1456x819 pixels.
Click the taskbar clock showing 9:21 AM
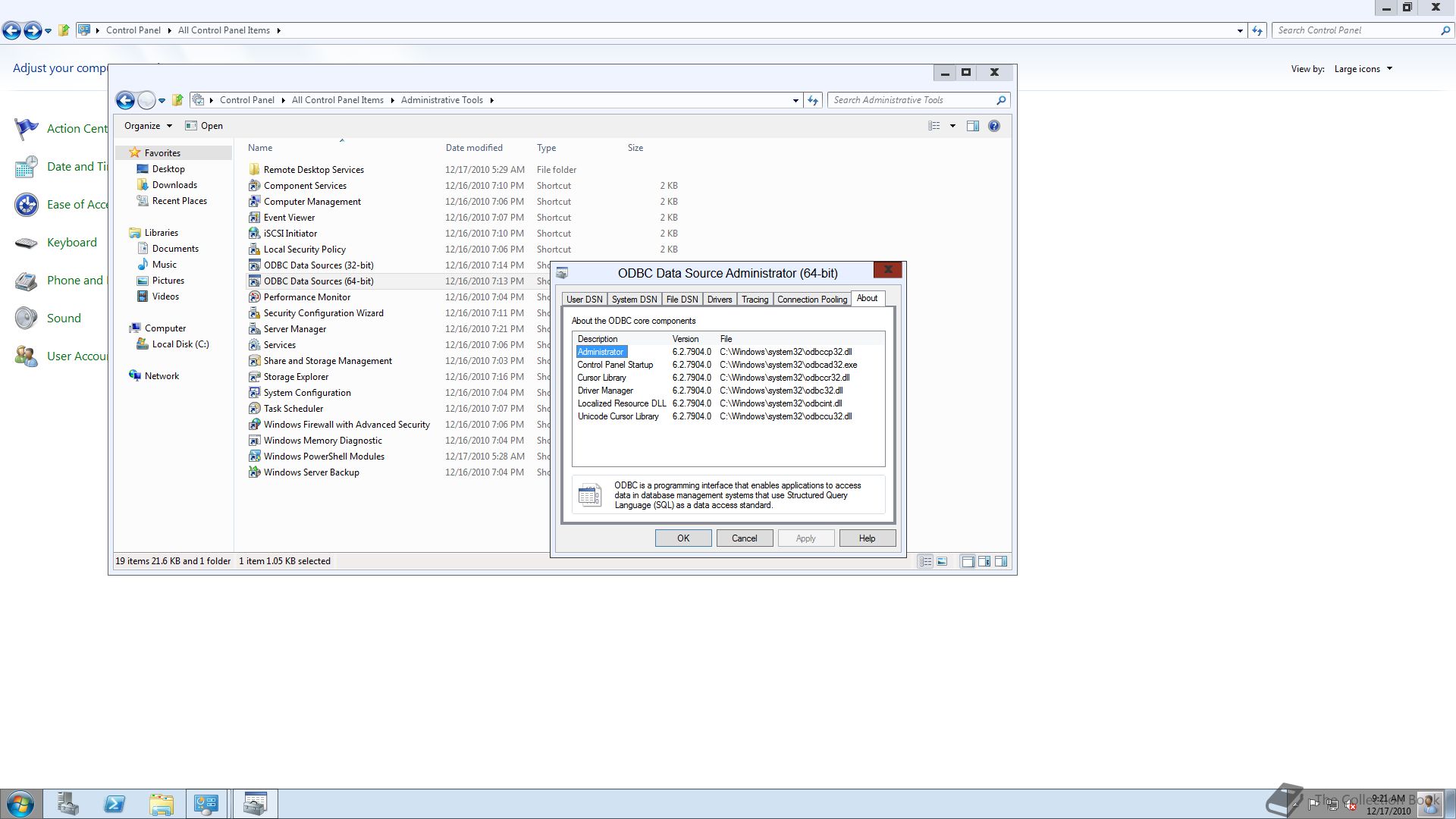point(1389,805)
